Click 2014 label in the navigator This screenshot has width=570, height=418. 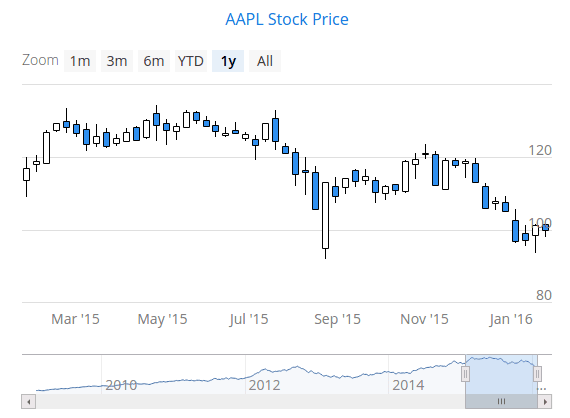pos(408,385)
